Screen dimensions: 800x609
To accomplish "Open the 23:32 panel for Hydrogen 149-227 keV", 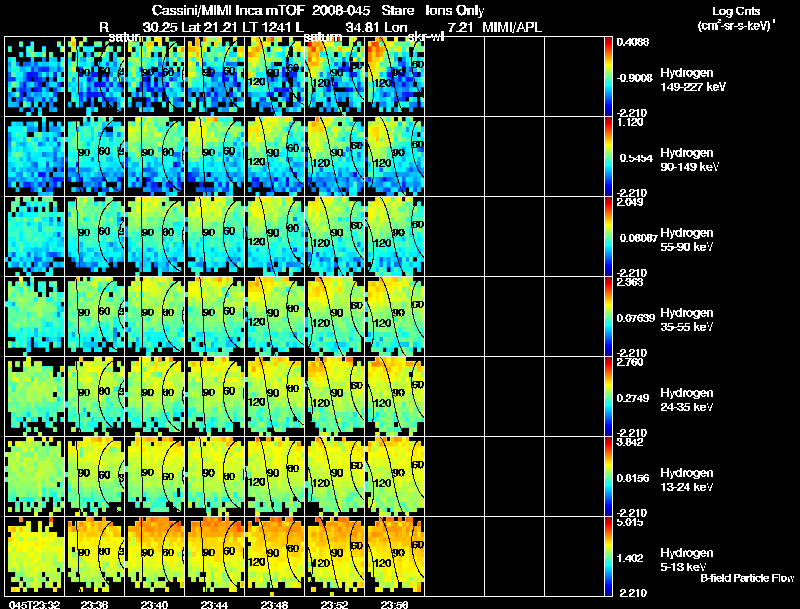I will (x=35, y=77).
